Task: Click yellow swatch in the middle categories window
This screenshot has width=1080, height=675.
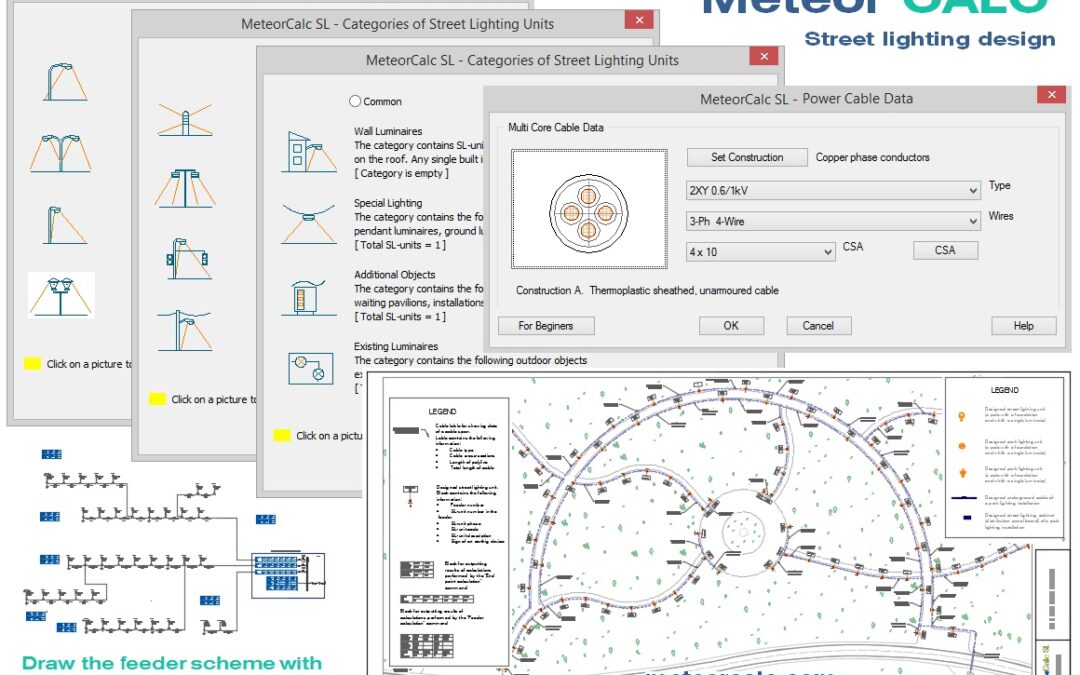Action: pyautogui.click(x=157, y=399)
